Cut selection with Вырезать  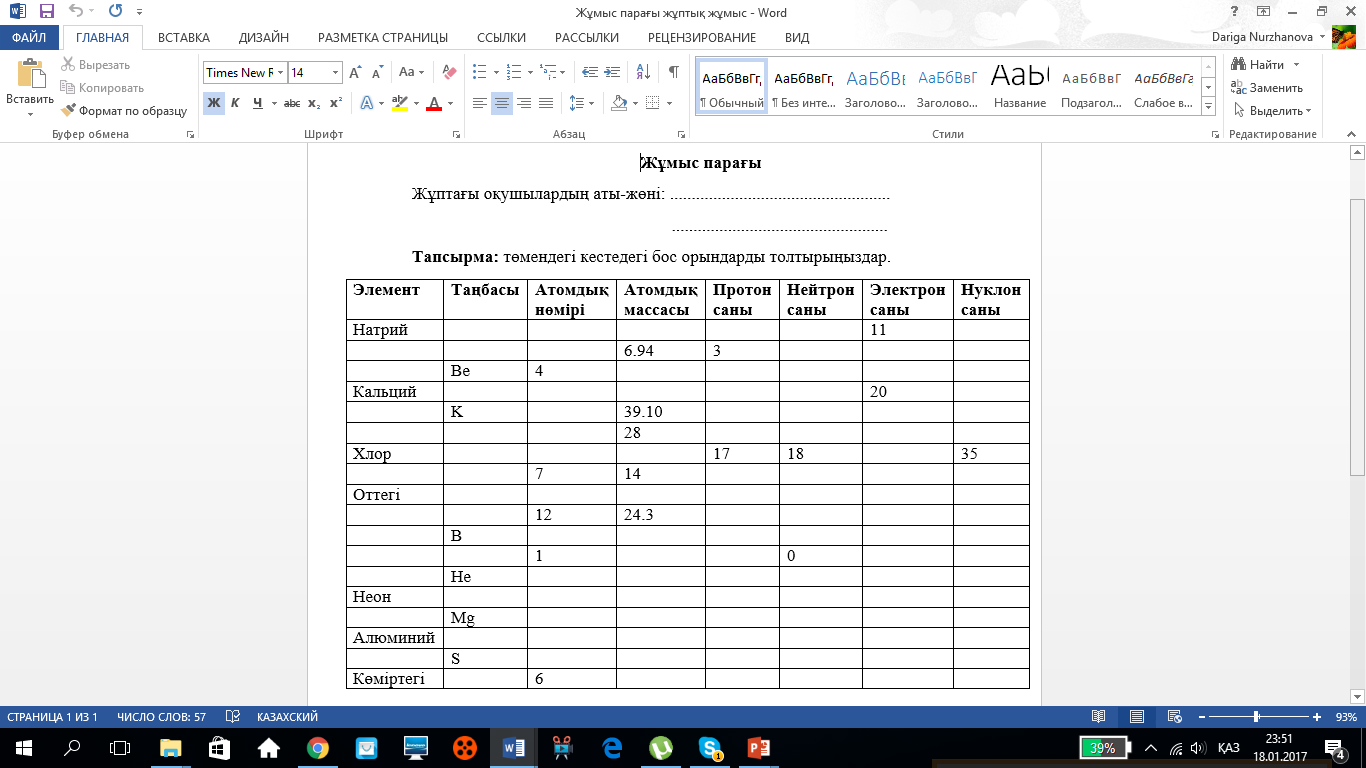click(96, 65)
